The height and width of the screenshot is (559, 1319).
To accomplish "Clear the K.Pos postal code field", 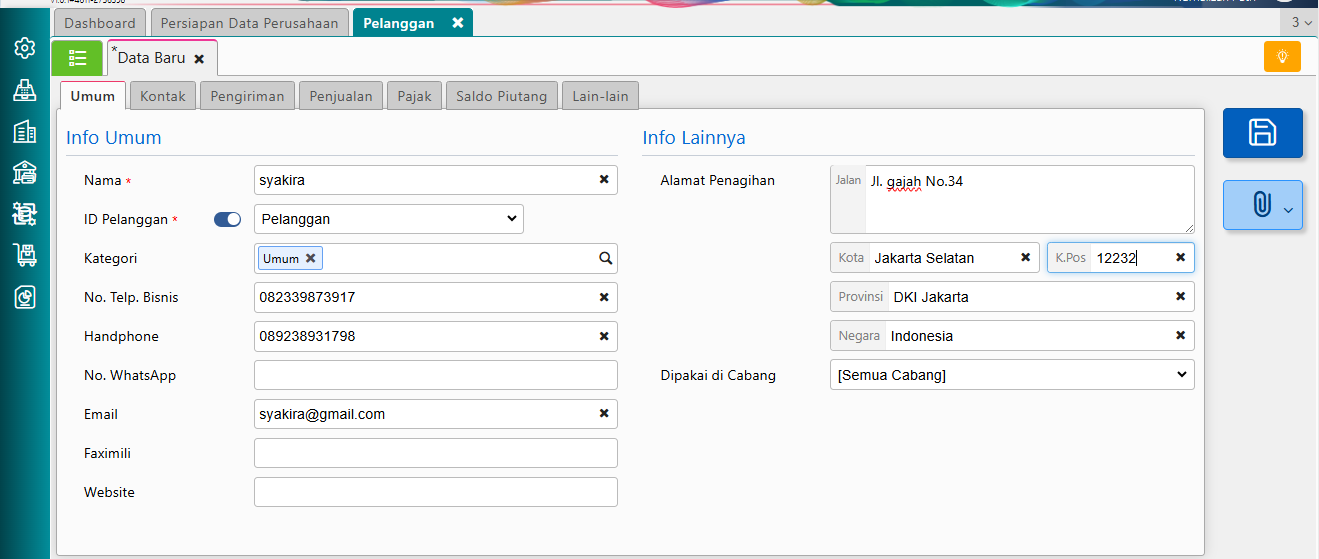I will click(x=1180, y=258).
